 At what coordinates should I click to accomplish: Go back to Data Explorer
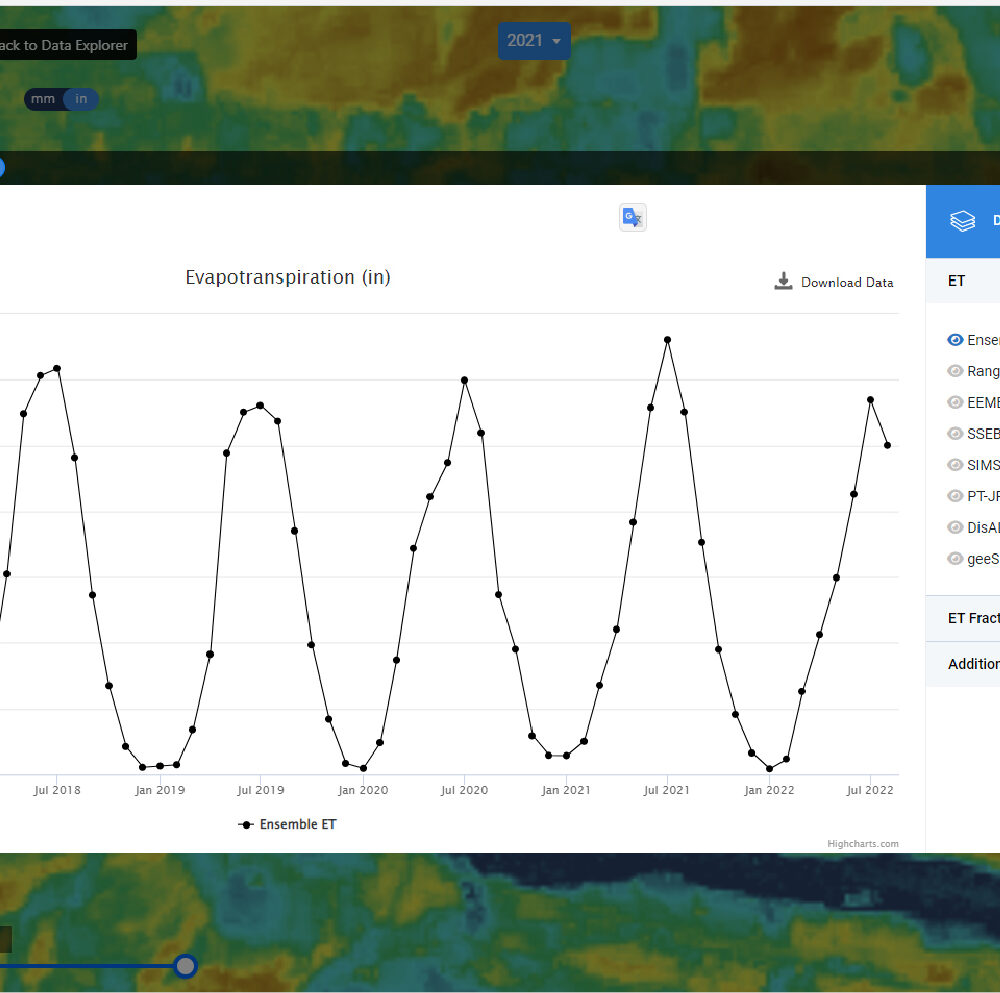[65, 45]
